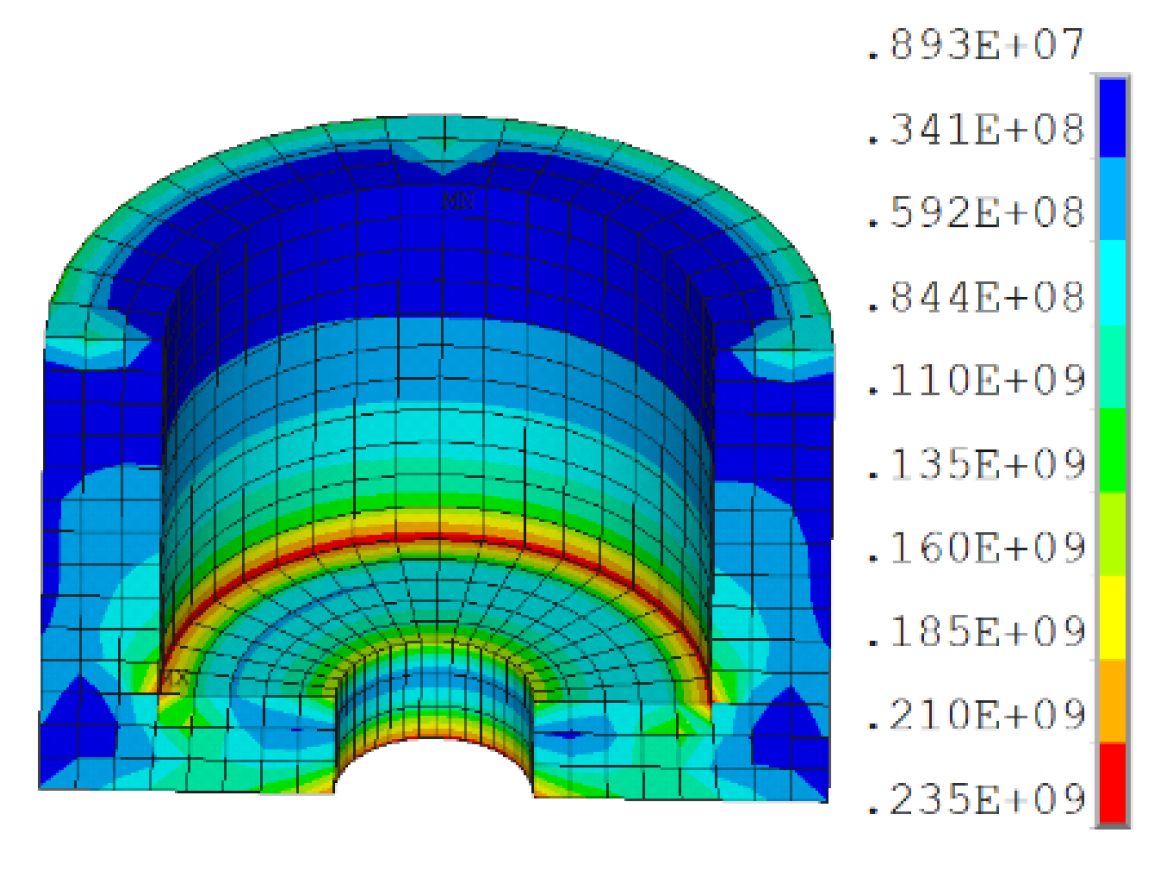Click the .893E+07 minimum legend value

coord(975,47)
